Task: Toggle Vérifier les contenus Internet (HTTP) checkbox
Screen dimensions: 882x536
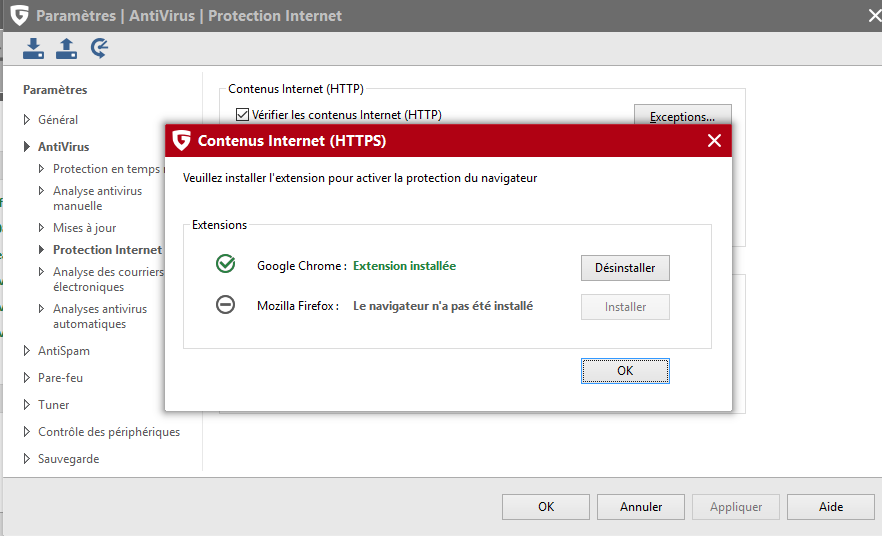Action: click(242, 115)
